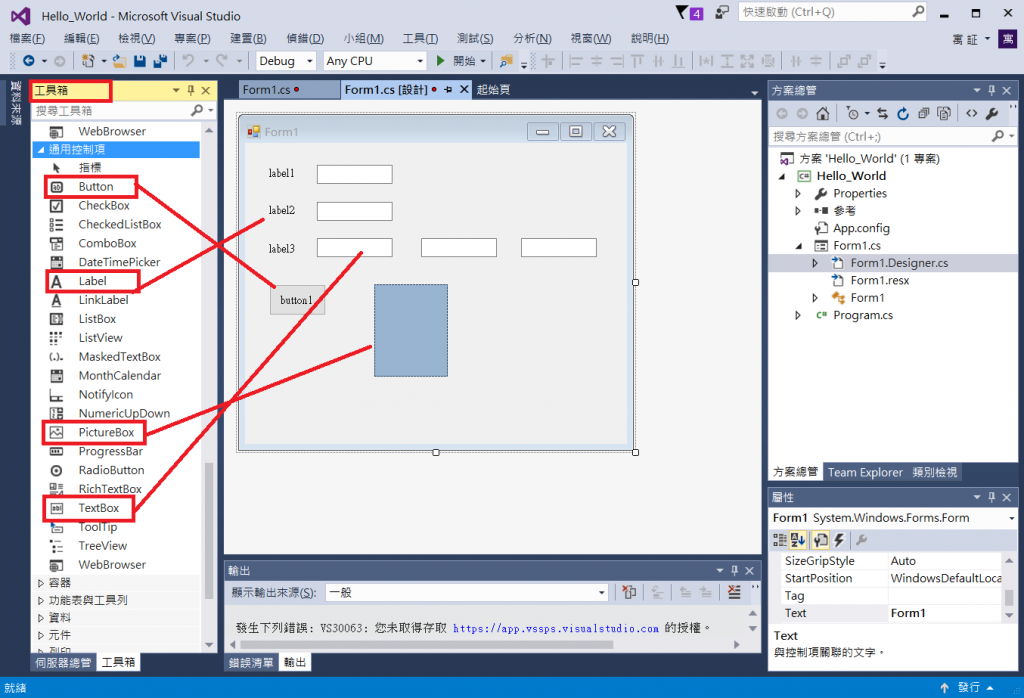1024x698 pixels.
Task: Click the Start (開始) debug button label
Action: click(464, 61)
